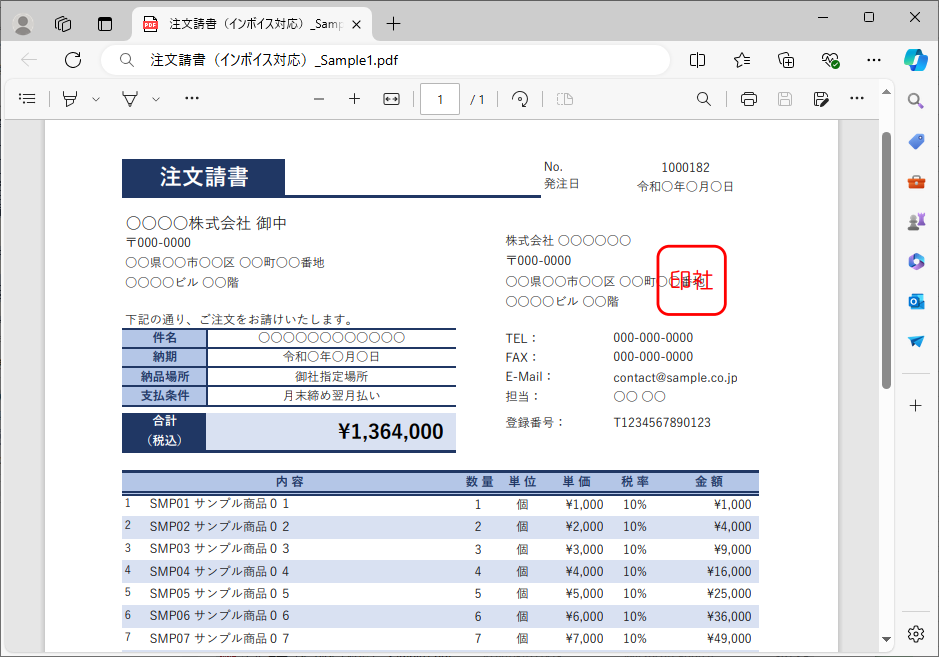Screen dimensions: 939x657
Task: Open the browser settings menu
Action: (x=874, y=60)
